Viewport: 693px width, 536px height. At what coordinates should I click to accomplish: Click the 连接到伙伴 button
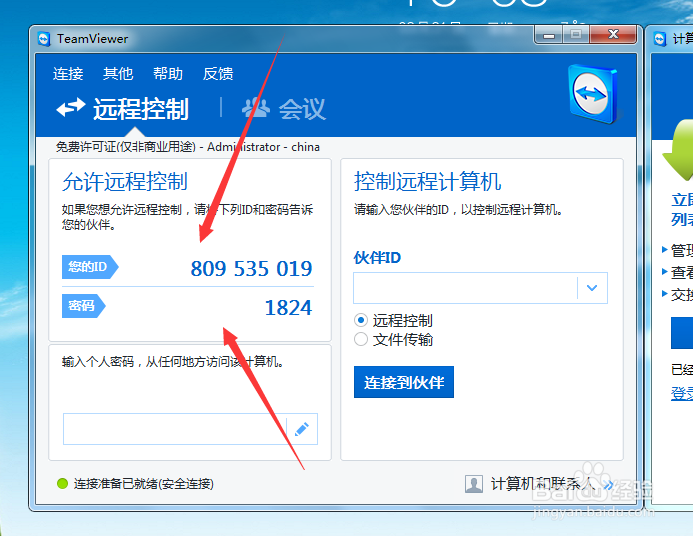[x=404, y=382]
